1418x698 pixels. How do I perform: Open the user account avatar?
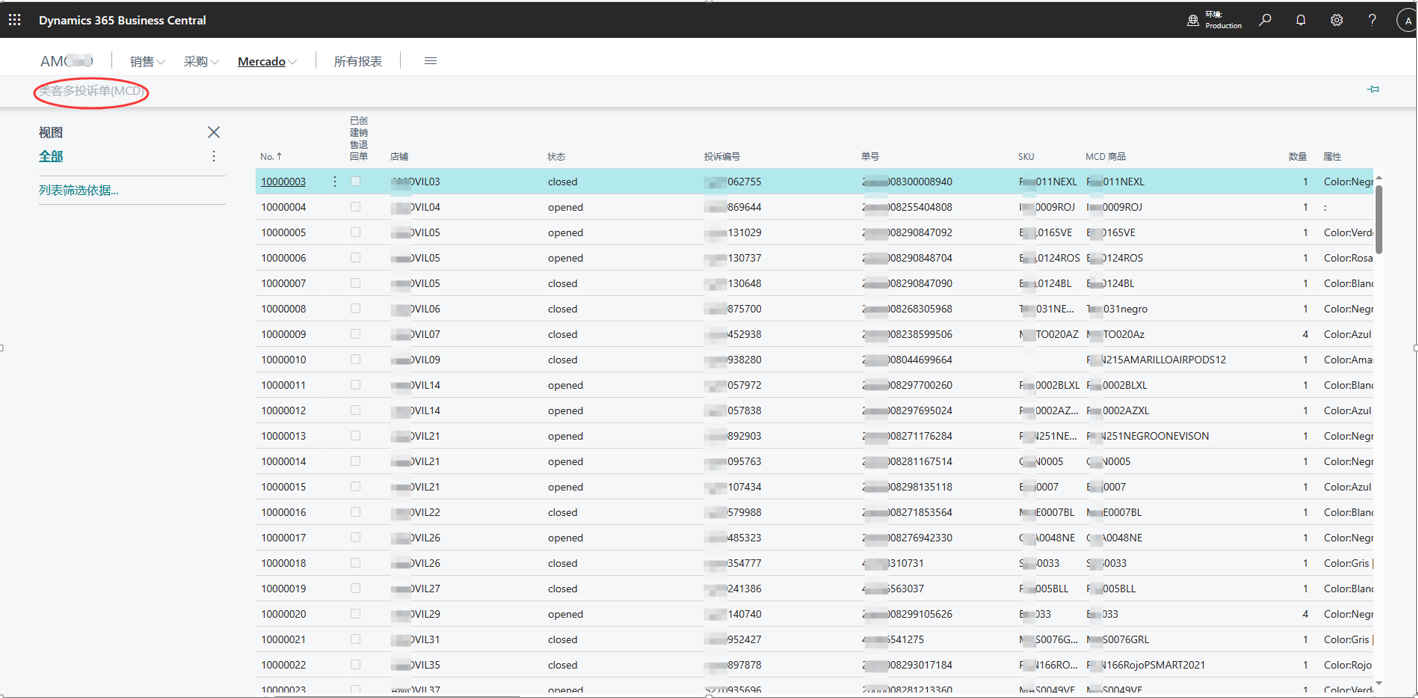pyautogui.click(x=1407, y=20)
